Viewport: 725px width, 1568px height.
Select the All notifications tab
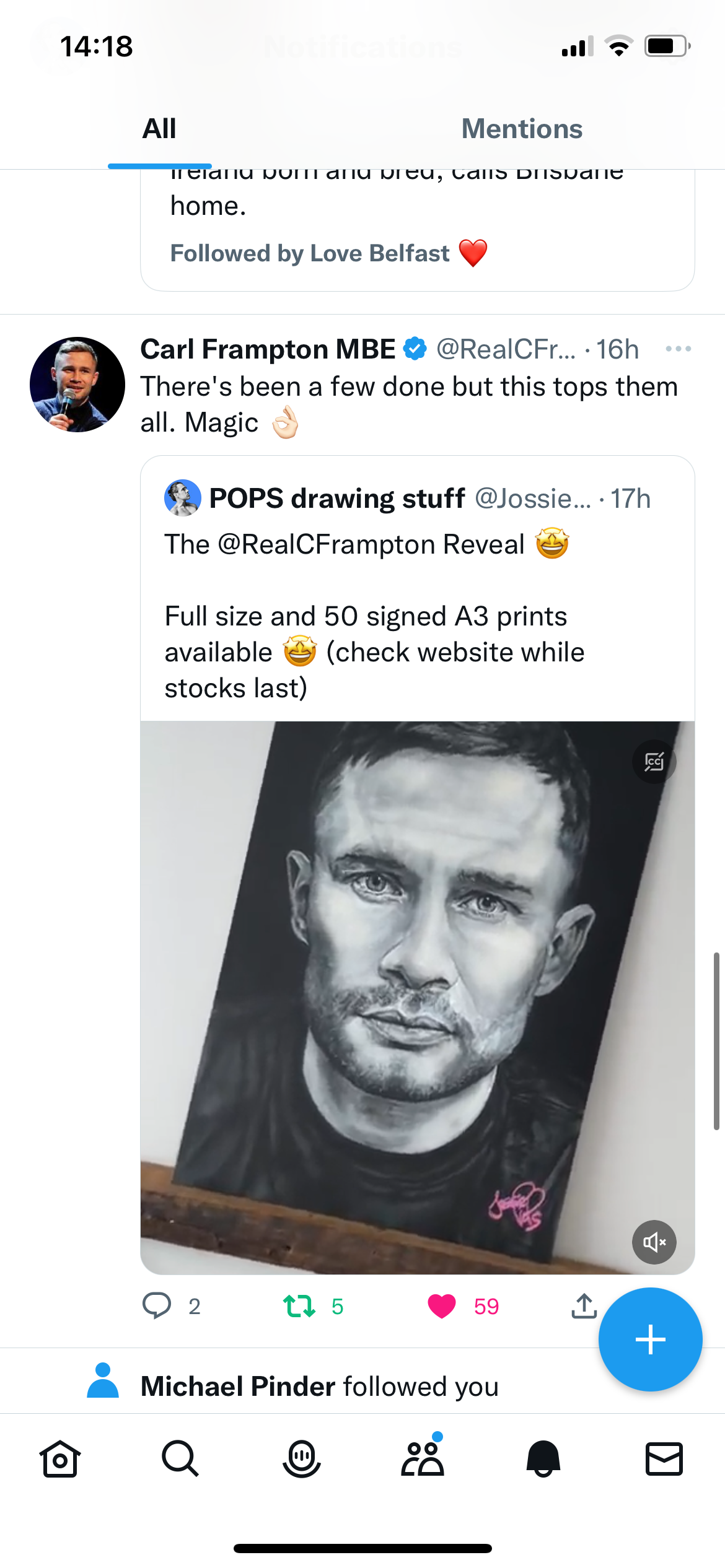pyautogui.click(x=159, y=129)
